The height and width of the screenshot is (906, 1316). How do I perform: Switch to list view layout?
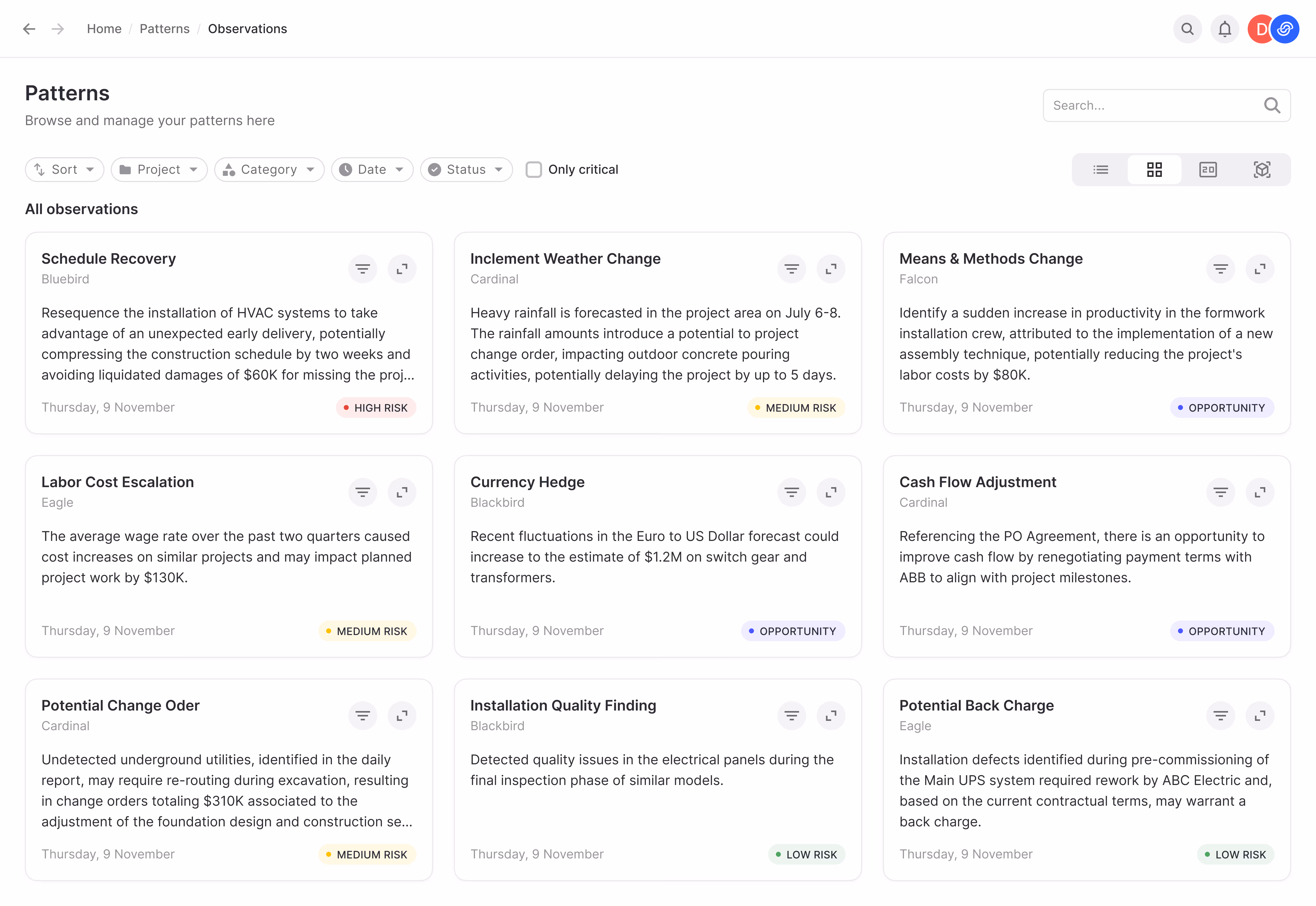click(x=1100, y=169)
